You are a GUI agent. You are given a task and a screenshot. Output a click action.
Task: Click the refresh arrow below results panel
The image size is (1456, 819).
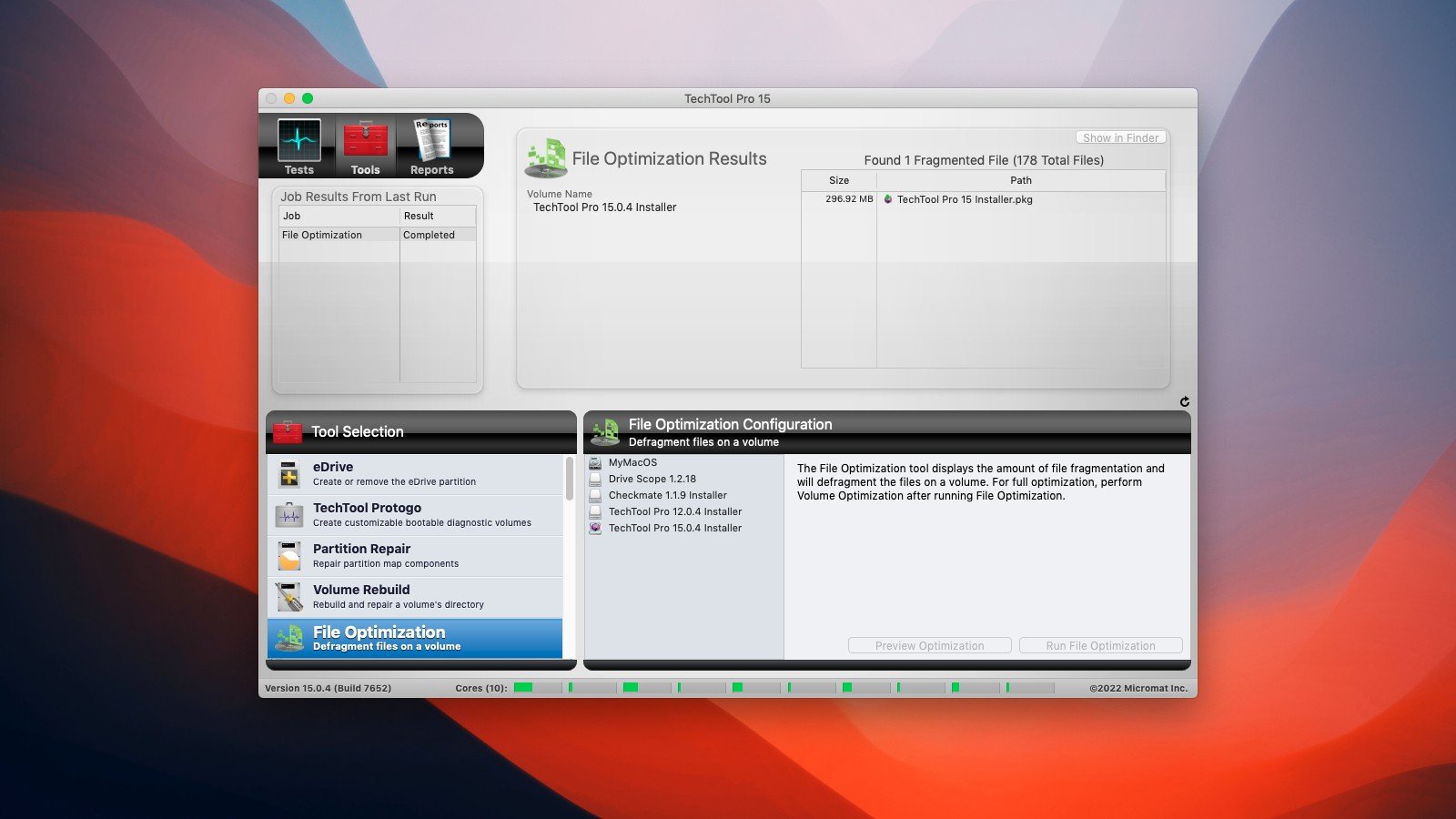click(x=1184, y=401)
